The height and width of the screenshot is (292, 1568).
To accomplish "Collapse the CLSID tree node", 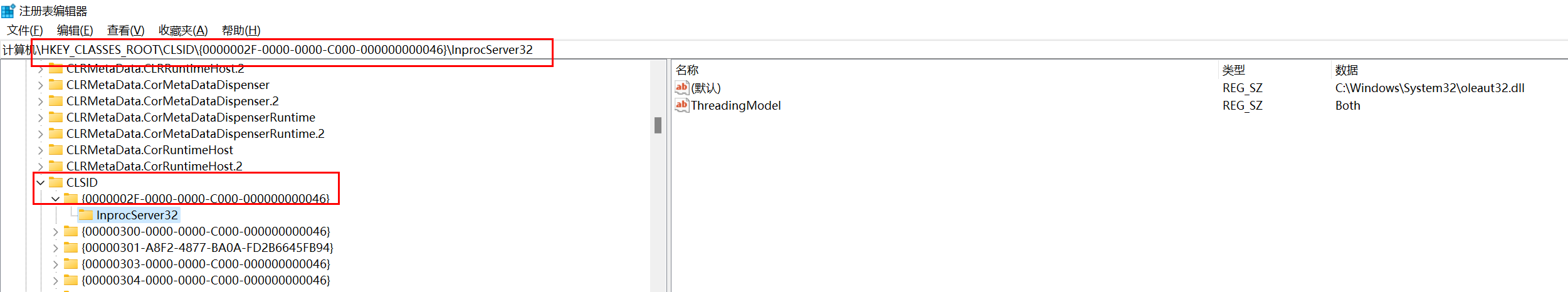I will tap(41, 183).
